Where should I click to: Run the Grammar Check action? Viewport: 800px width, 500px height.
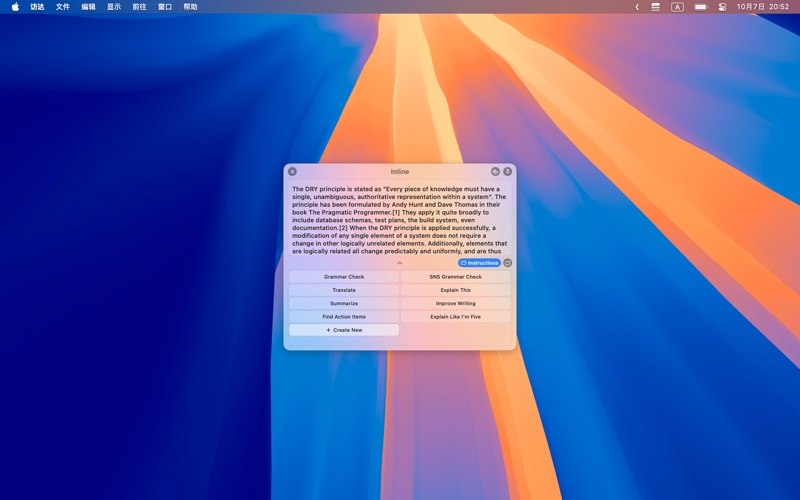(x=344, y=277)
